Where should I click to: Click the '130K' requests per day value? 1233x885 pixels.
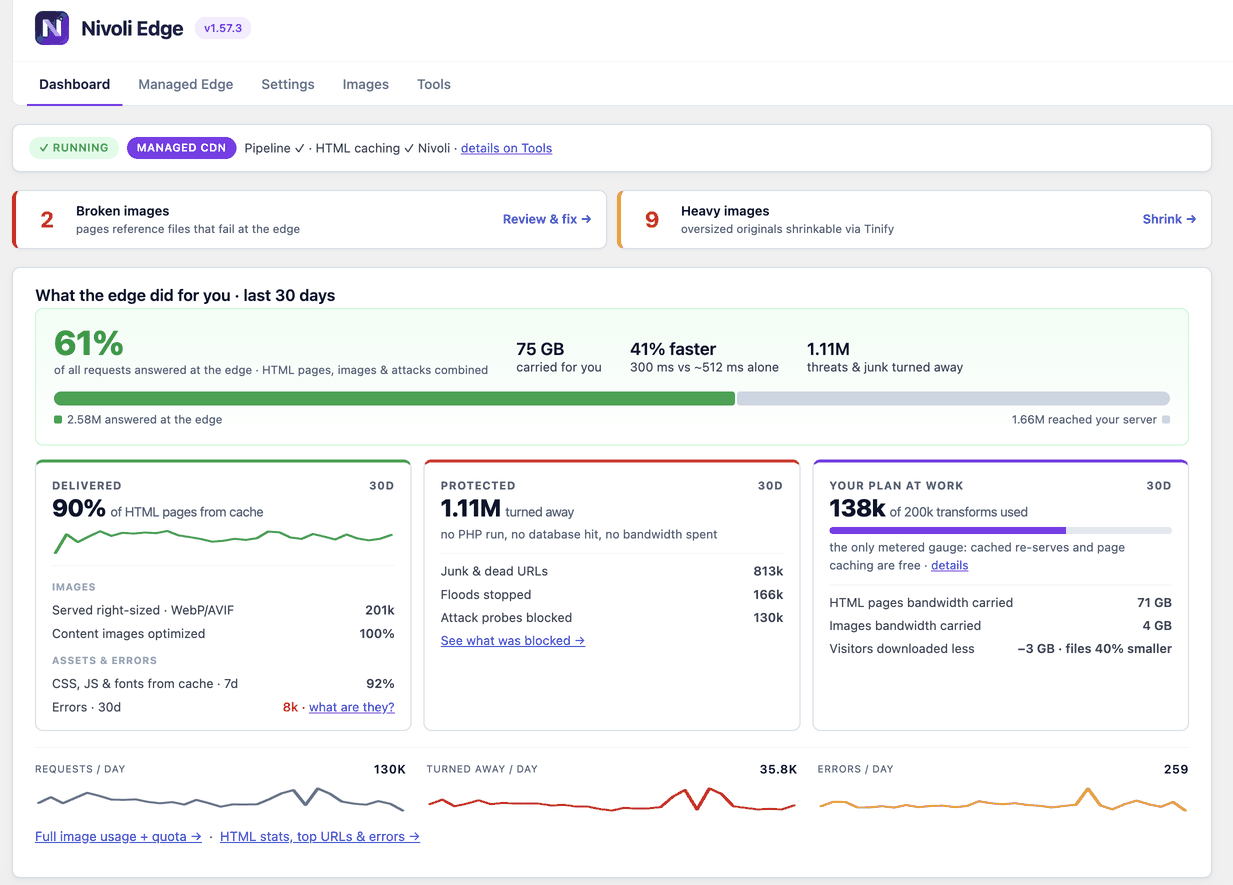(390, 769)
